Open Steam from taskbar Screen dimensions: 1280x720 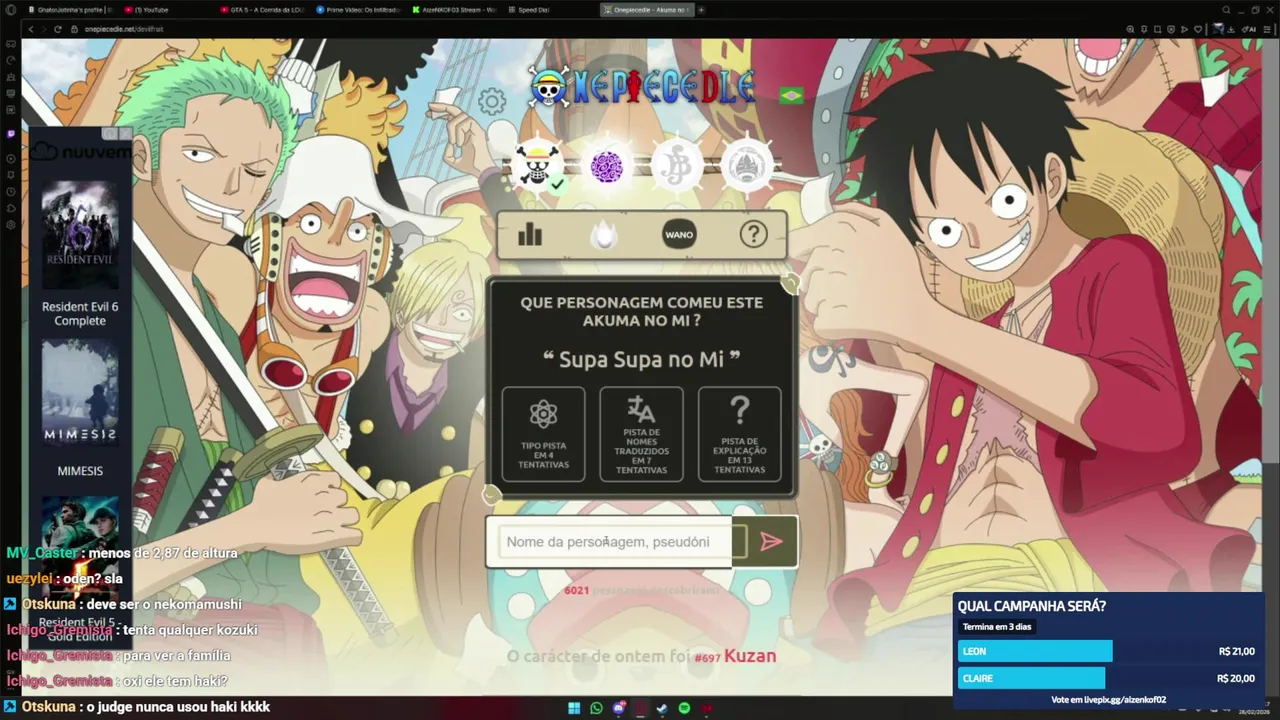click(662, 708)
